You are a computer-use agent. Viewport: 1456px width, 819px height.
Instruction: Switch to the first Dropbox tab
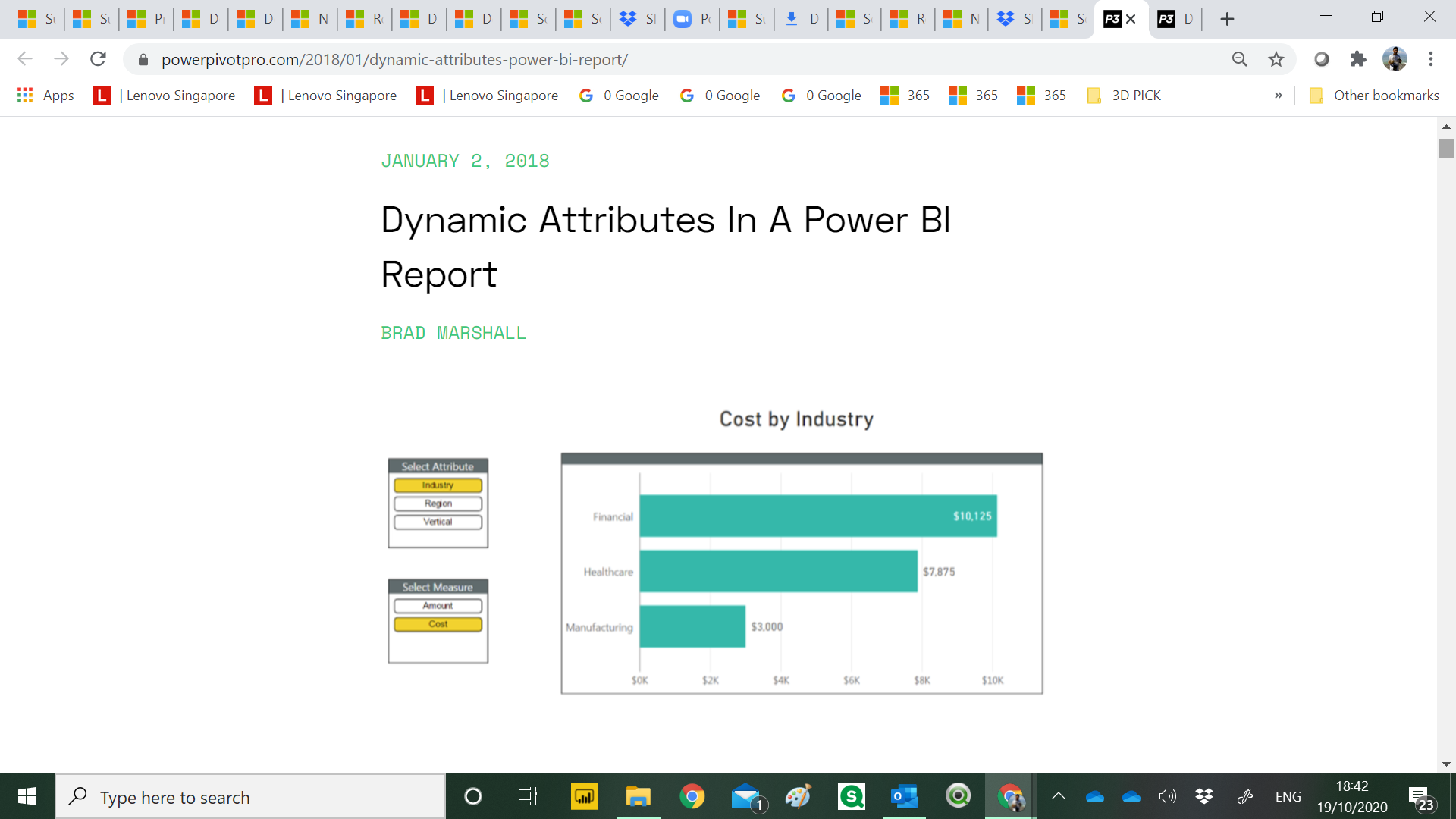pos(638,19)
